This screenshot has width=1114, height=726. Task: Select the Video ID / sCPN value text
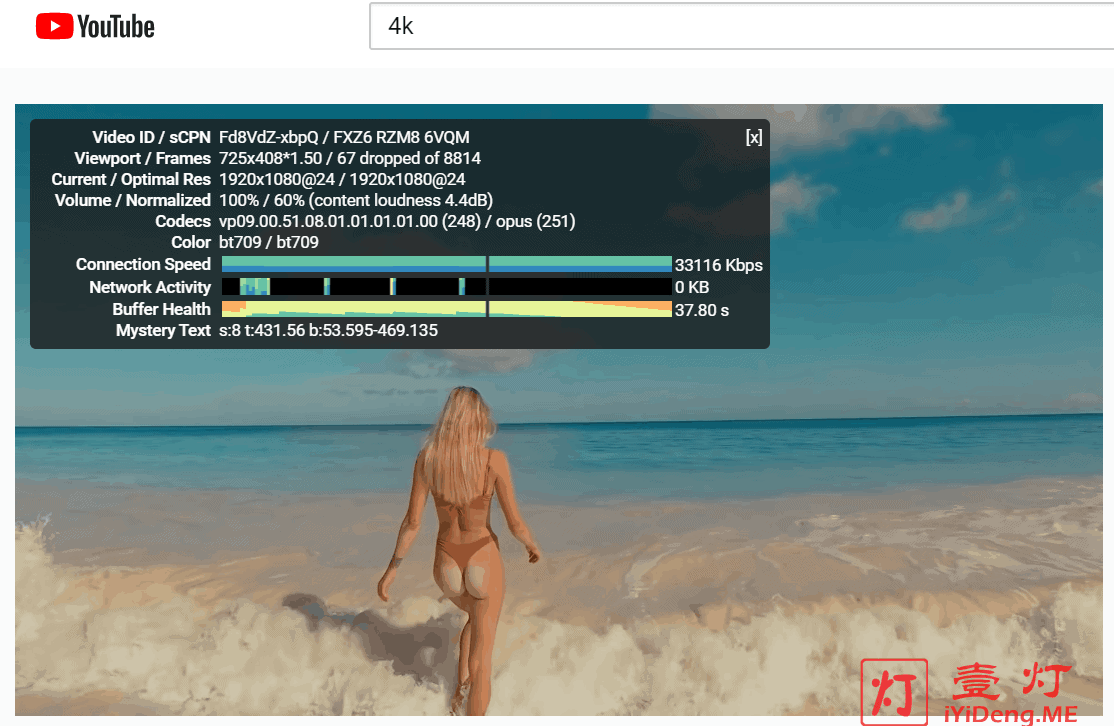pyautogui.click(x=344, y=137)
